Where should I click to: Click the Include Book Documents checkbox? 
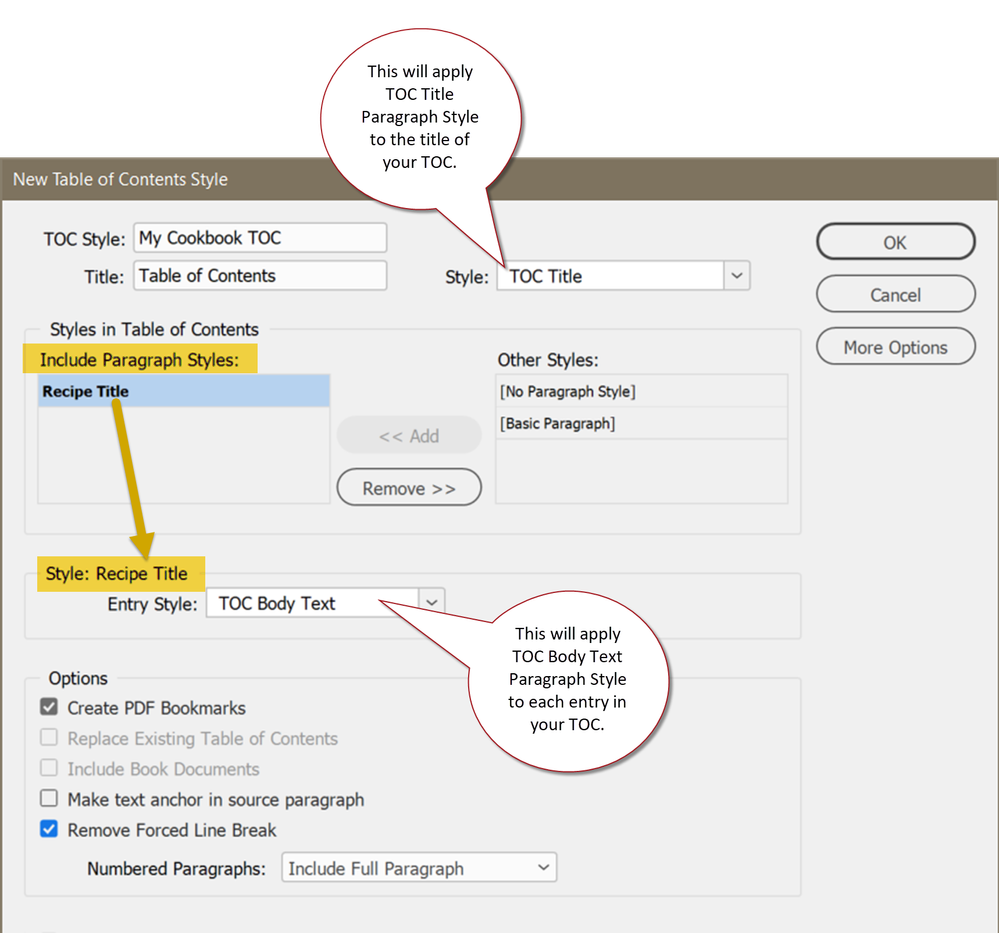(48, 769)
